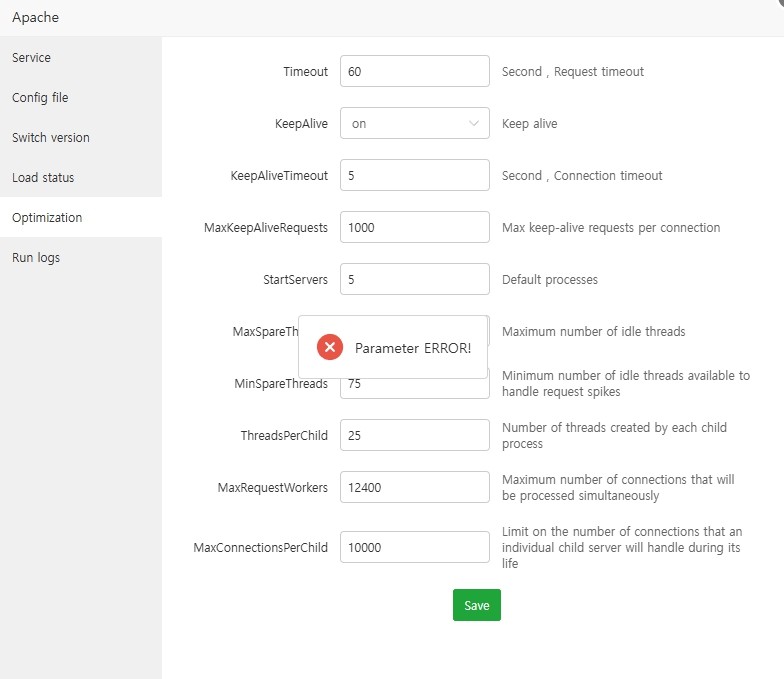Select the Optimization sidebar item

pos(47,218)
